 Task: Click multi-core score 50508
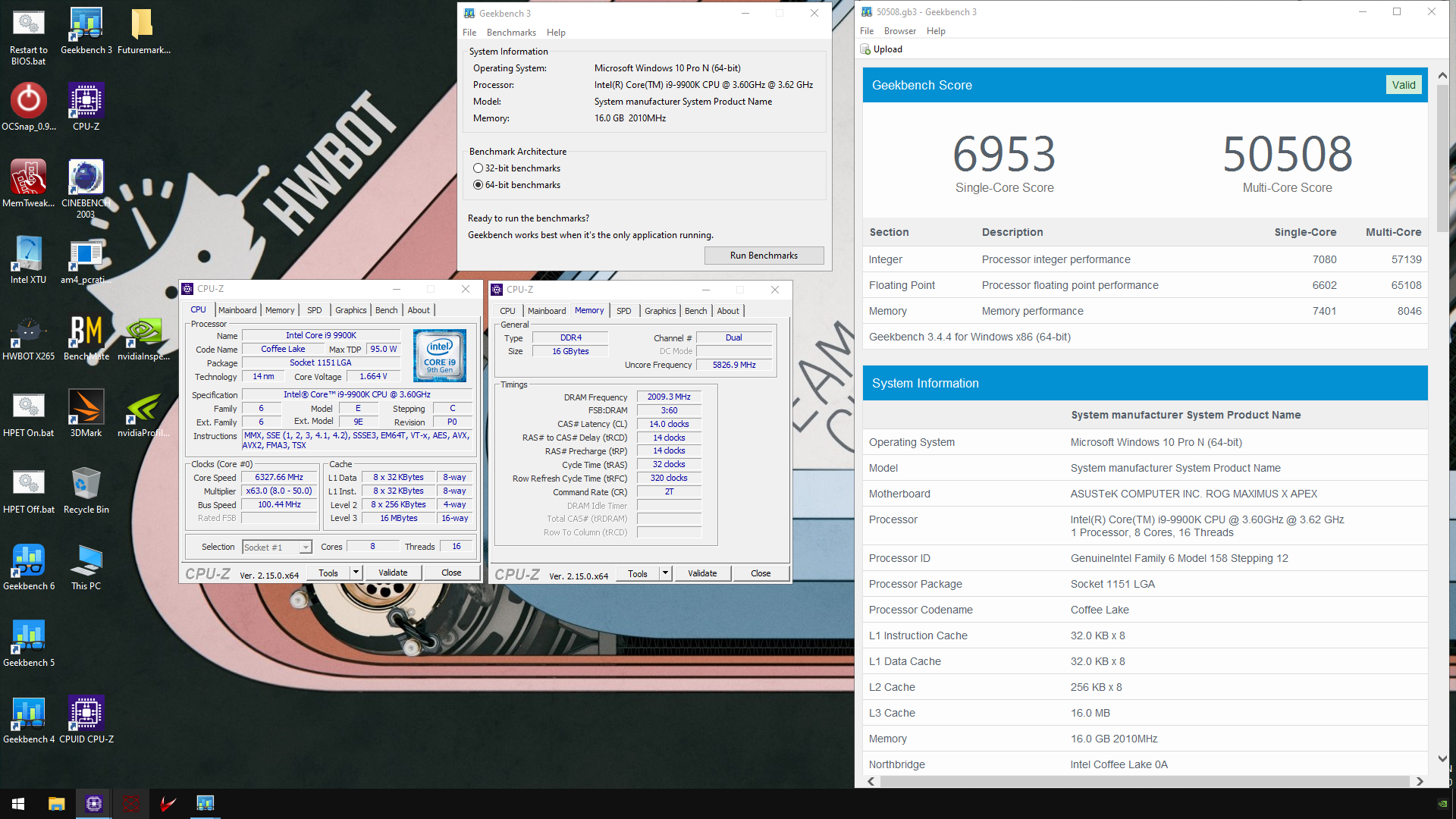pyautogui.click(x=1287, y=154)
